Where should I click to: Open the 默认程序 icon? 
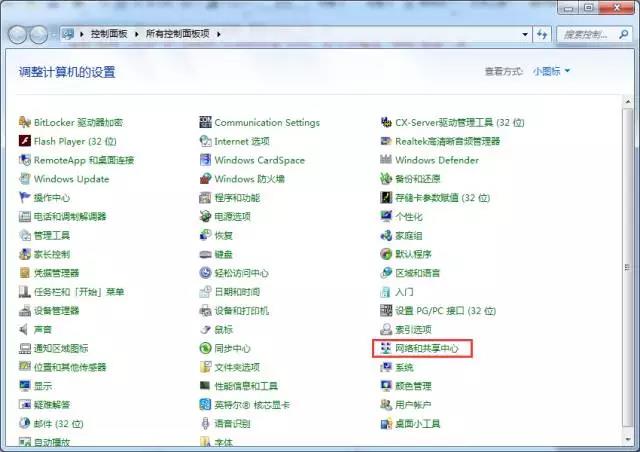click(x=386, y=254)
